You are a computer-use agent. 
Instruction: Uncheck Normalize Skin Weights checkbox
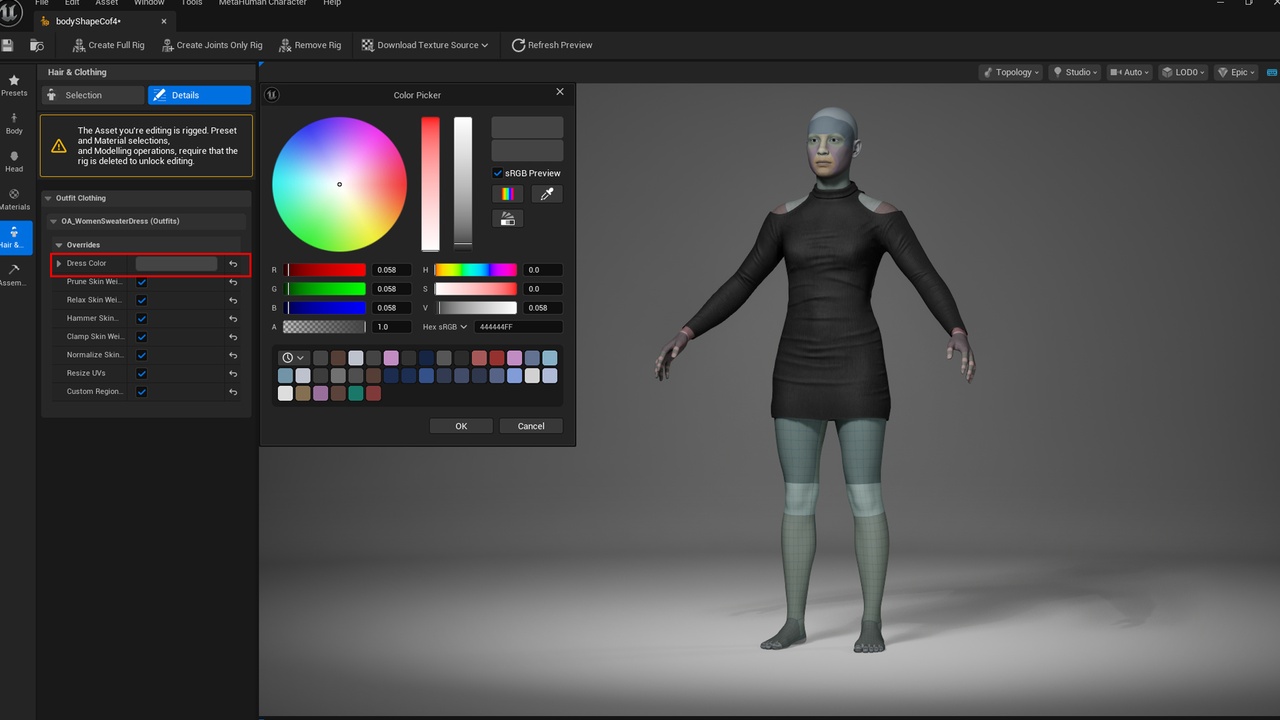[x=141, y=355]
